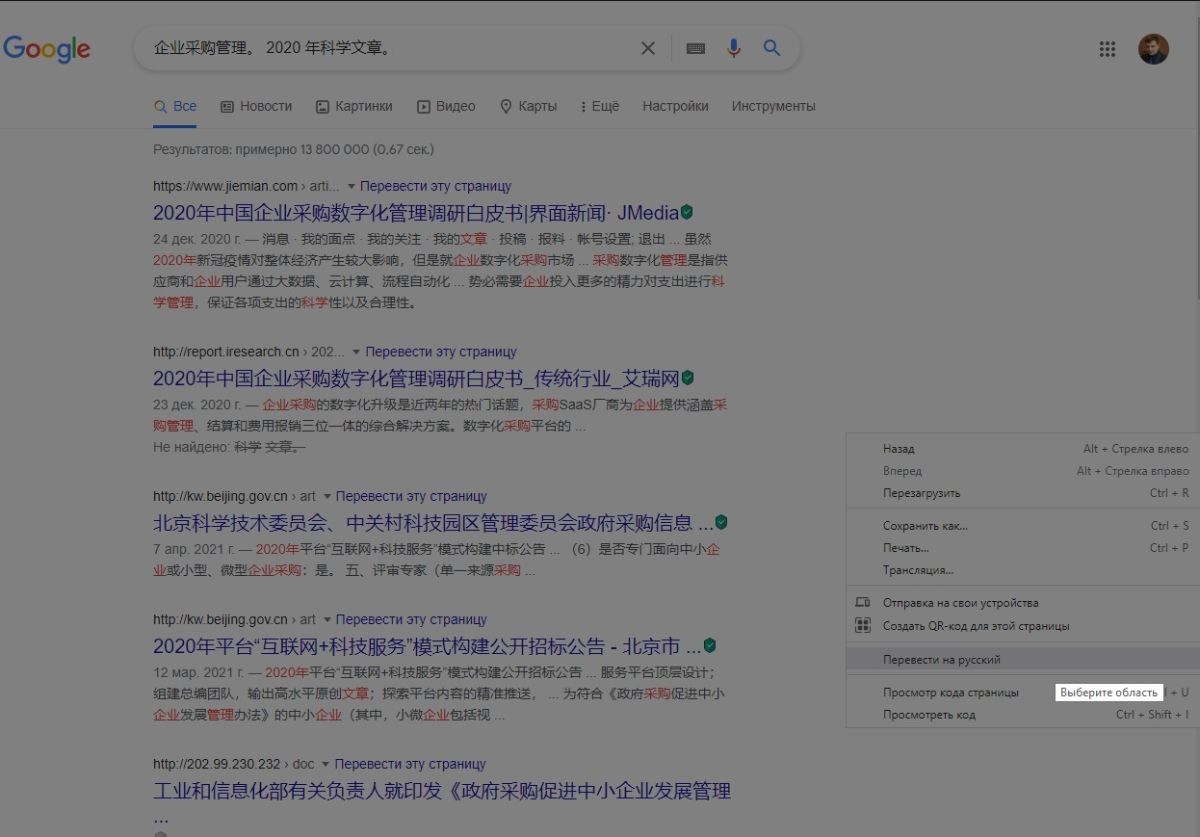The height and width of the screenshot is (837, 1200).
Task: Start voice search with the microphone icon
Action: click(x=734, y=48)
